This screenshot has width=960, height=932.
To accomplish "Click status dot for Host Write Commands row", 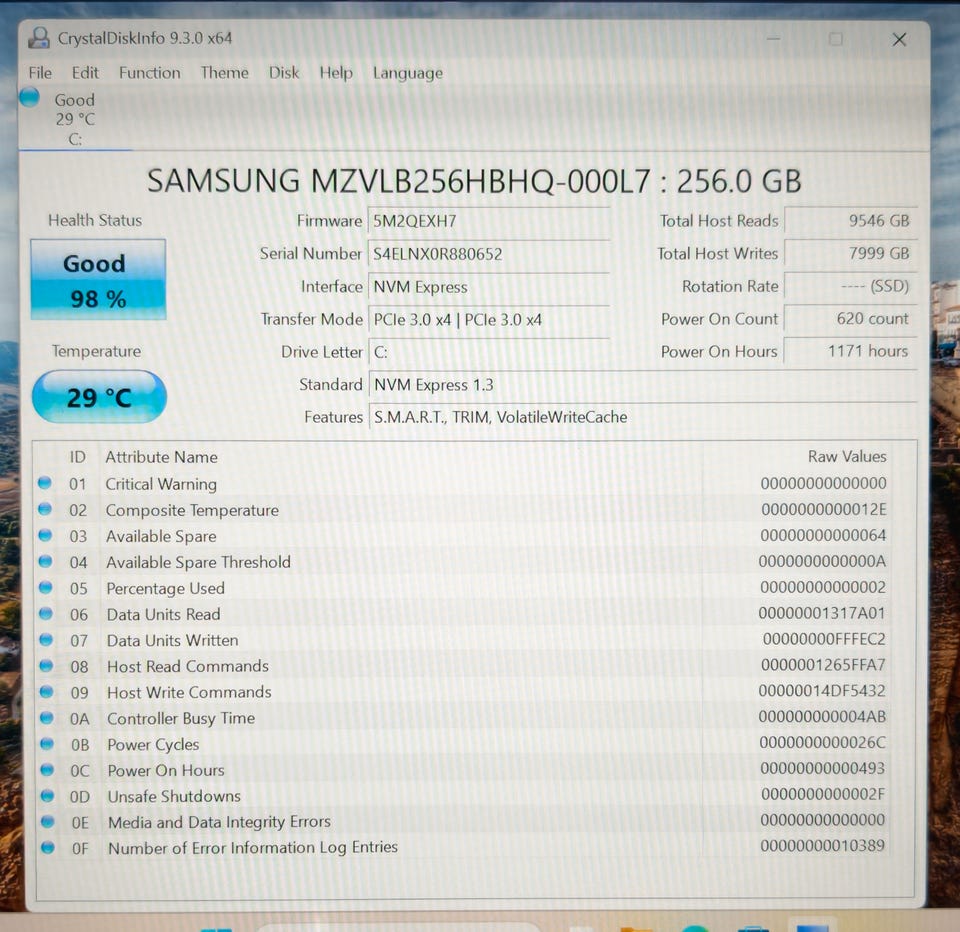I will point(47,691).
